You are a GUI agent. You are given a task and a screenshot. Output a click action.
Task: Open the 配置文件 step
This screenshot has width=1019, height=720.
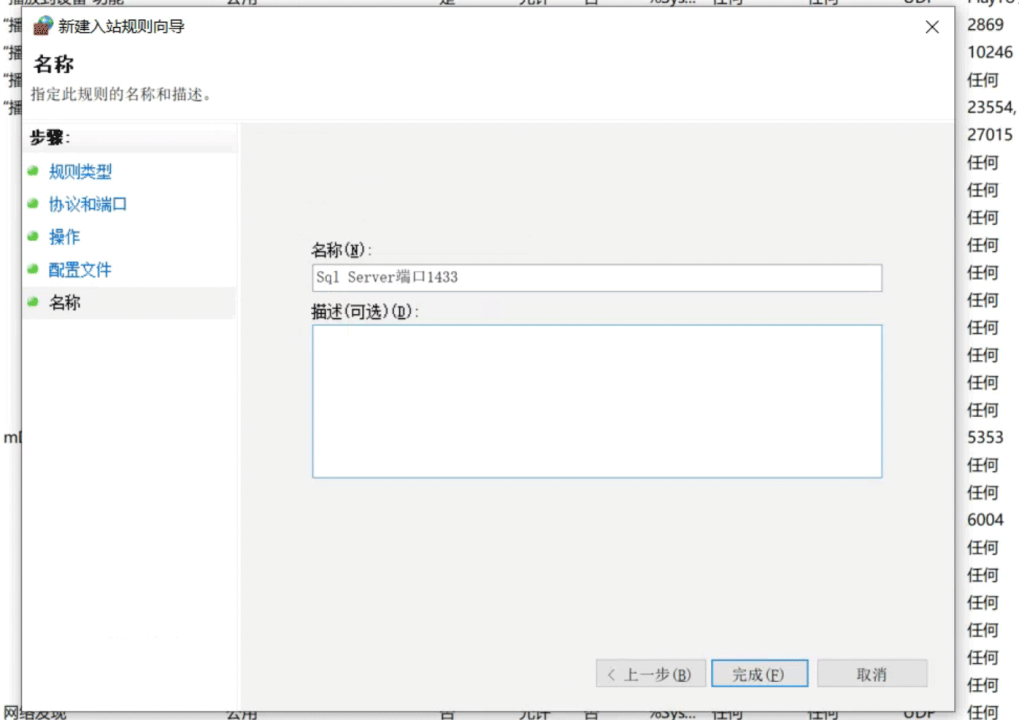pyautogui.click(x=80, y=270)
